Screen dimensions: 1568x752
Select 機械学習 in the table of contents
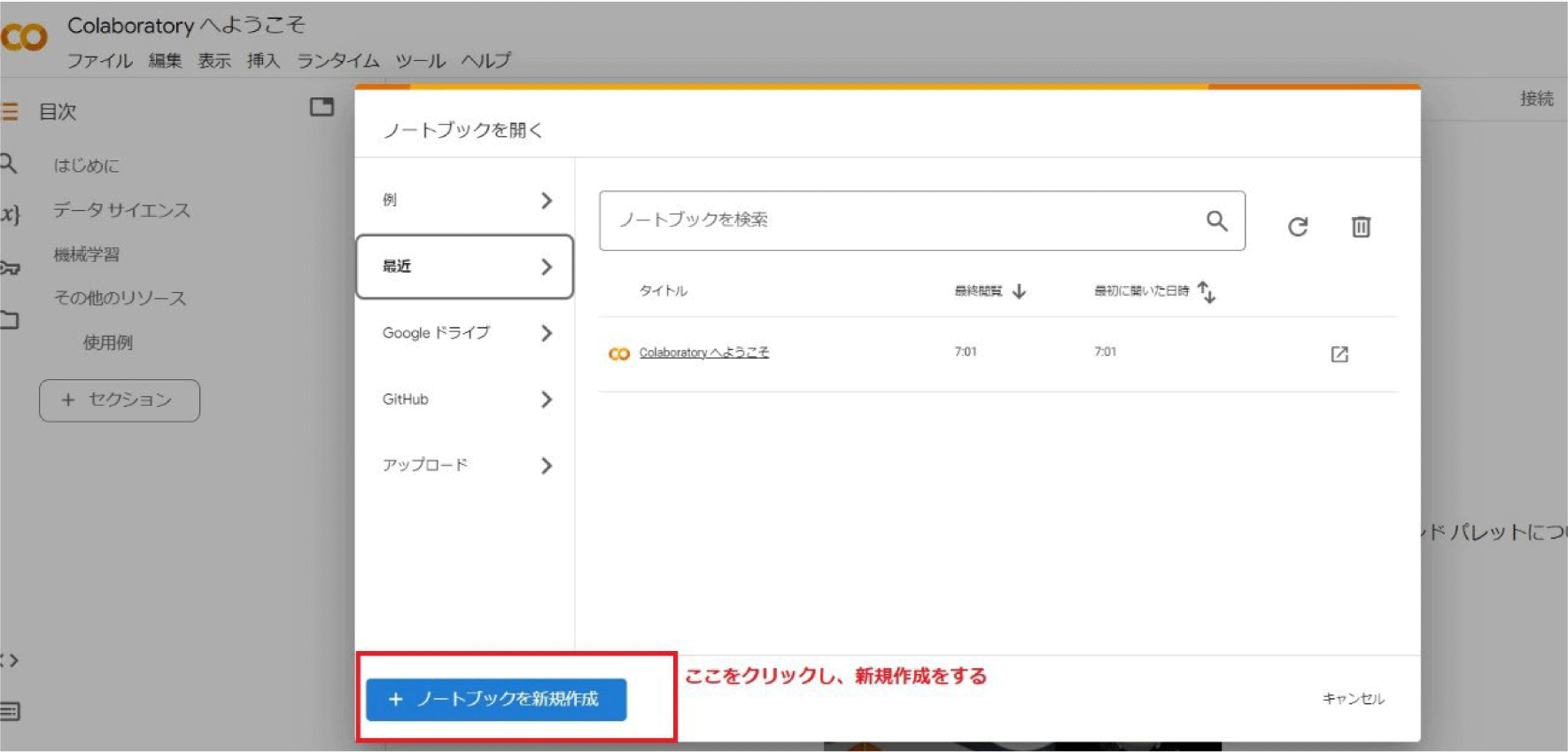click(x=86, y=255)
